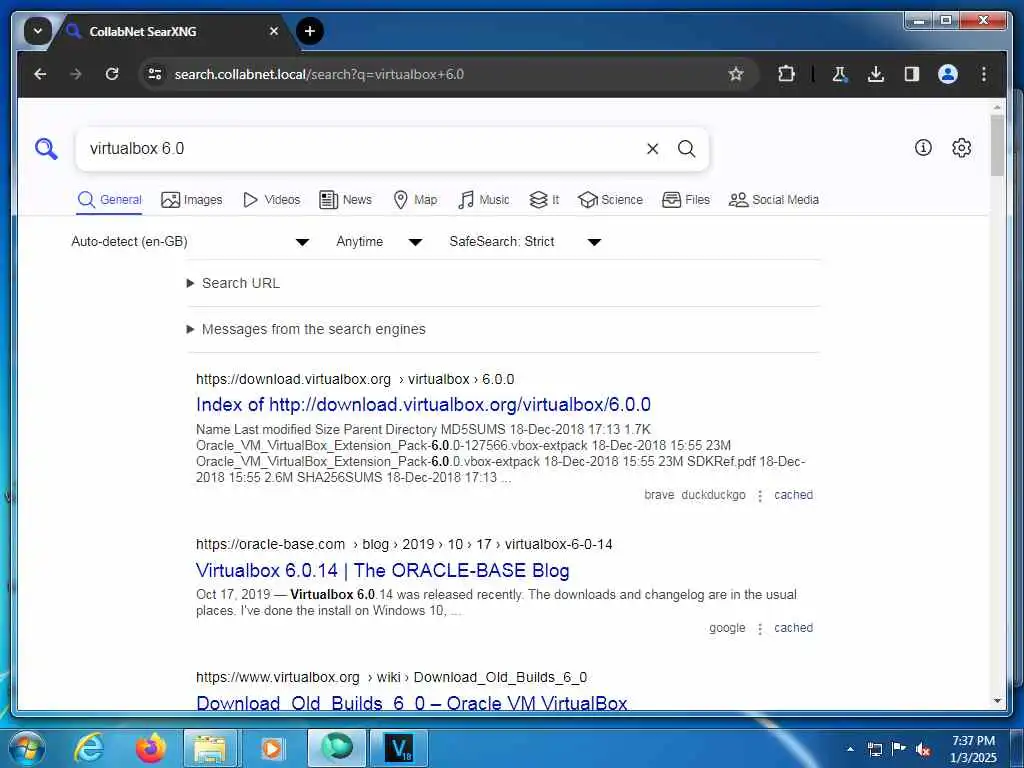The height and width of the screenshot is (768, 1024).
Task: Switch to Science results
Action: 611,200
